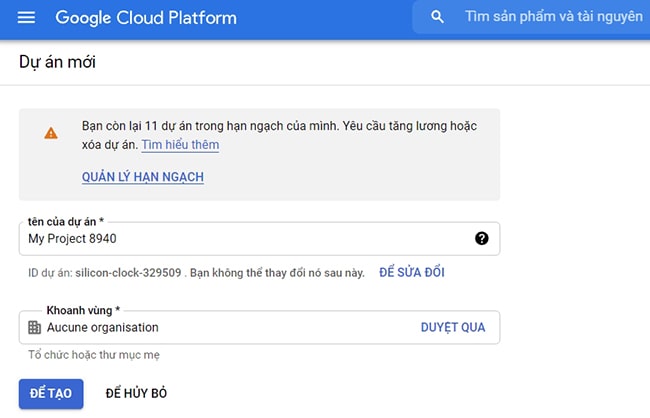Click the "ĐỂ TẠO" create button
Viewport: 650px width, 418px height.
(x=51, y=394)
